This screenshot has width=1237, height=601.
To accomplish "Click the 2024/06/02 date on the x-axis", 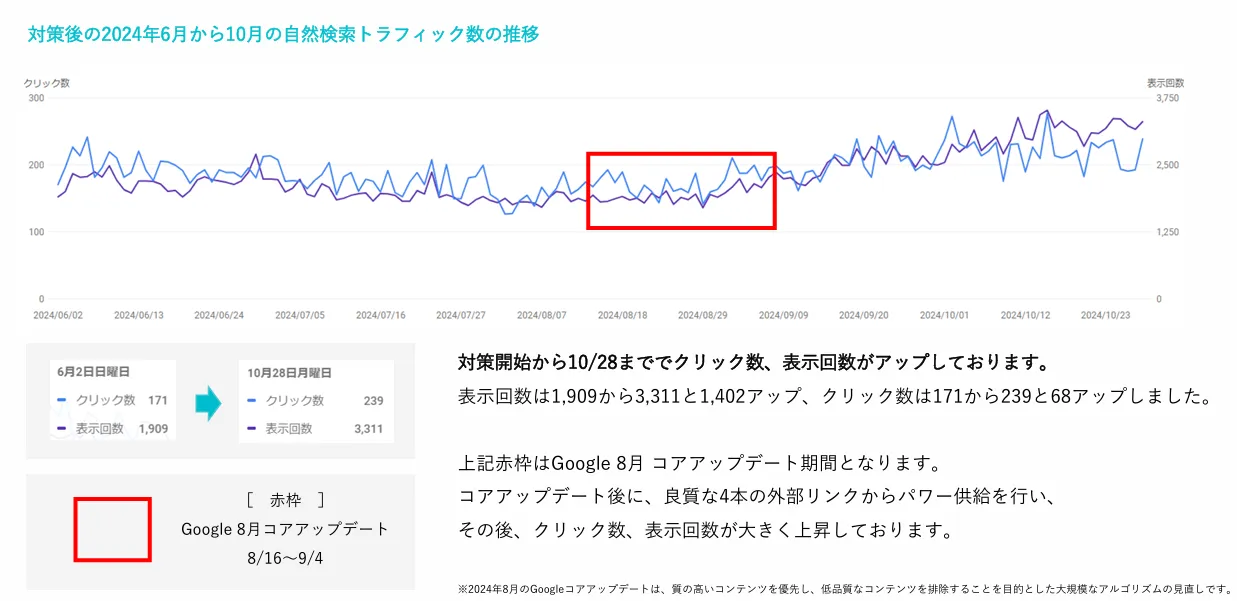I will (x=58, y=314).
